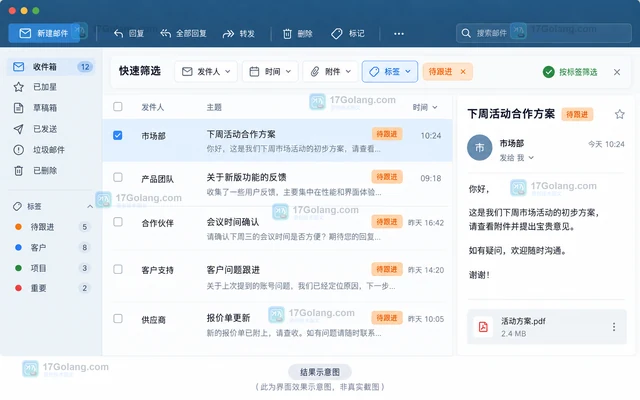Click the 市 sender avatar
The image size is (640, 400).
pyautogui.click(x=479, y=147)
